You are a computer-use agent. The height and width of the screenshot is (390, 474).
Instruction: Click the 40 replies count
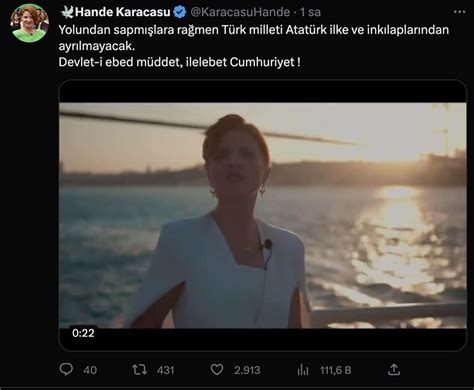90,370
